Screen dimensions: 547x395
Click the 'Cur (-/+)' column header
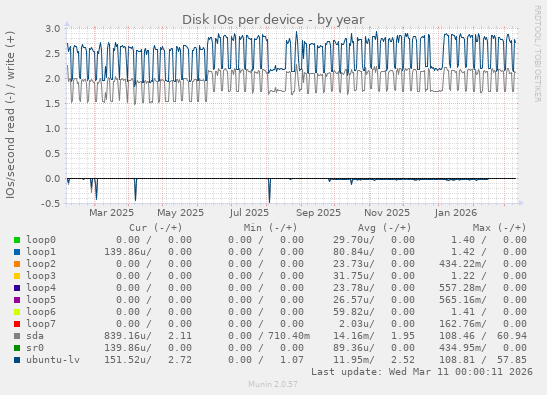click(x=156, y=228)
